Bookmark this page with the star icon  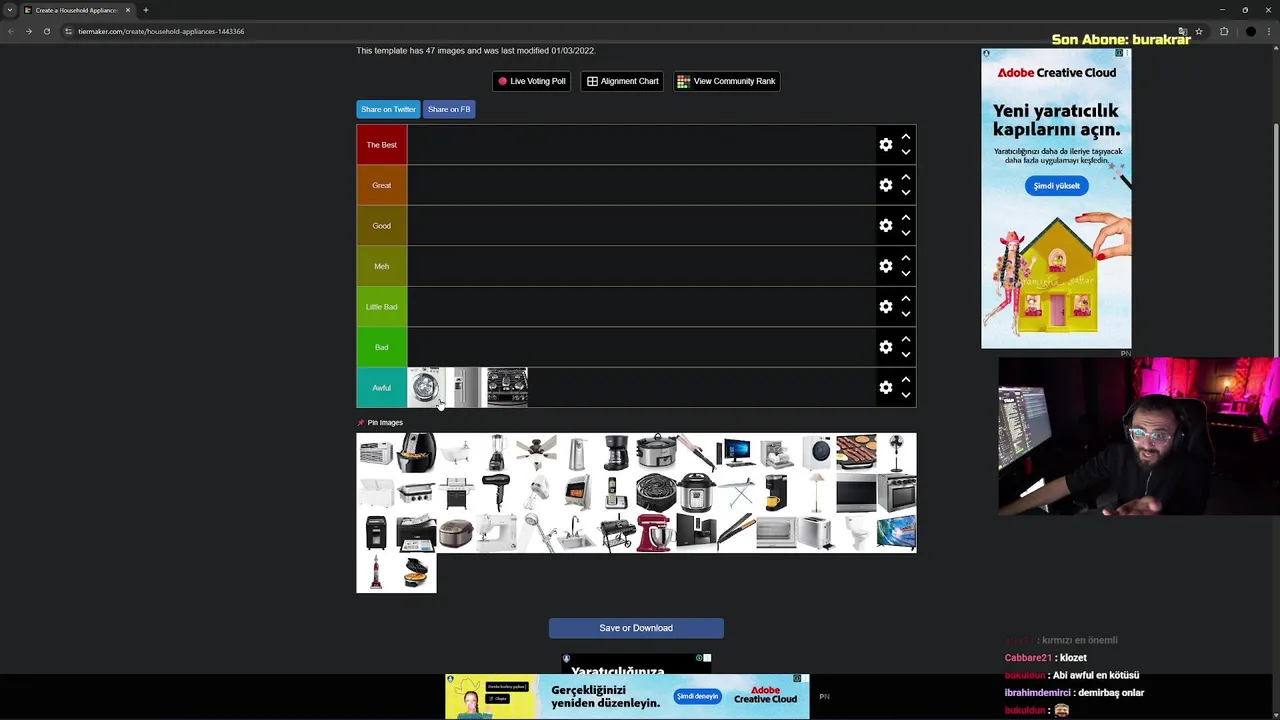pos(1199,31)
